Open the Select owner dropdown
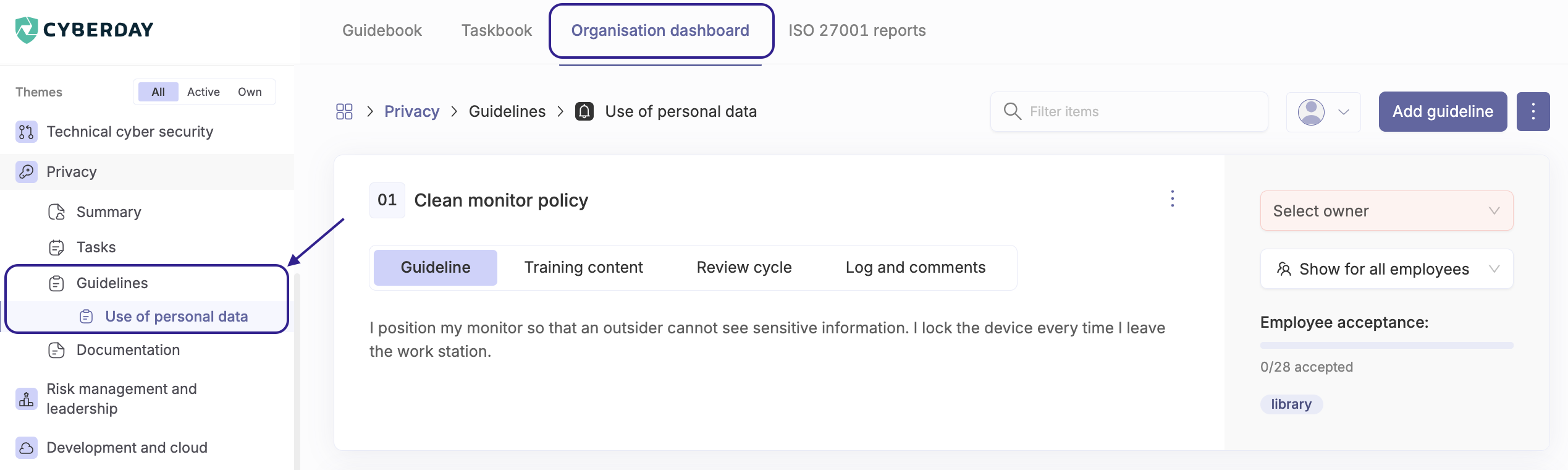1568x470 pixels. 1386,211
